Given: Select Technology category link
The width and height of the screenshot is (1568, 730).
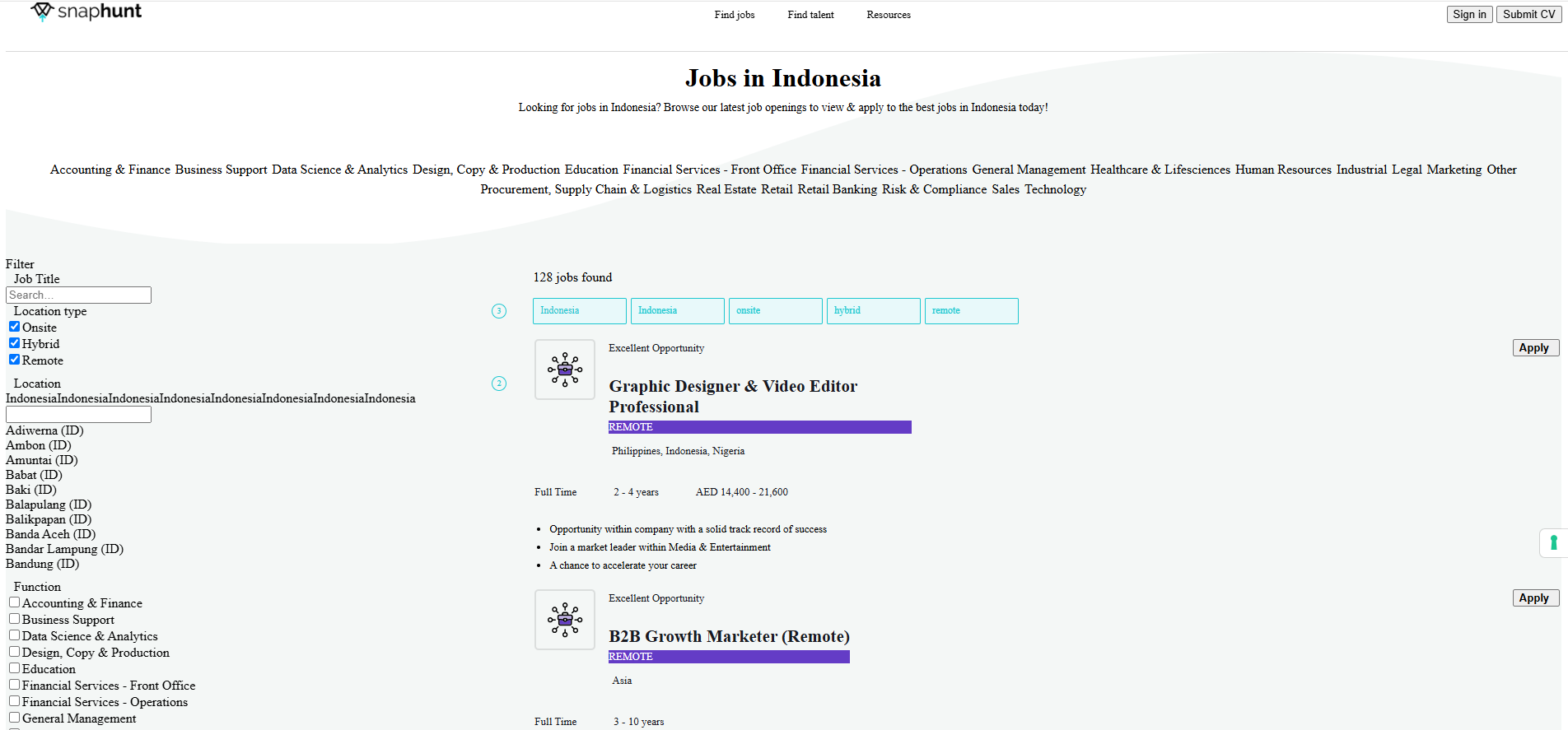Looking at the screenshot, I should click(1055, 189).
